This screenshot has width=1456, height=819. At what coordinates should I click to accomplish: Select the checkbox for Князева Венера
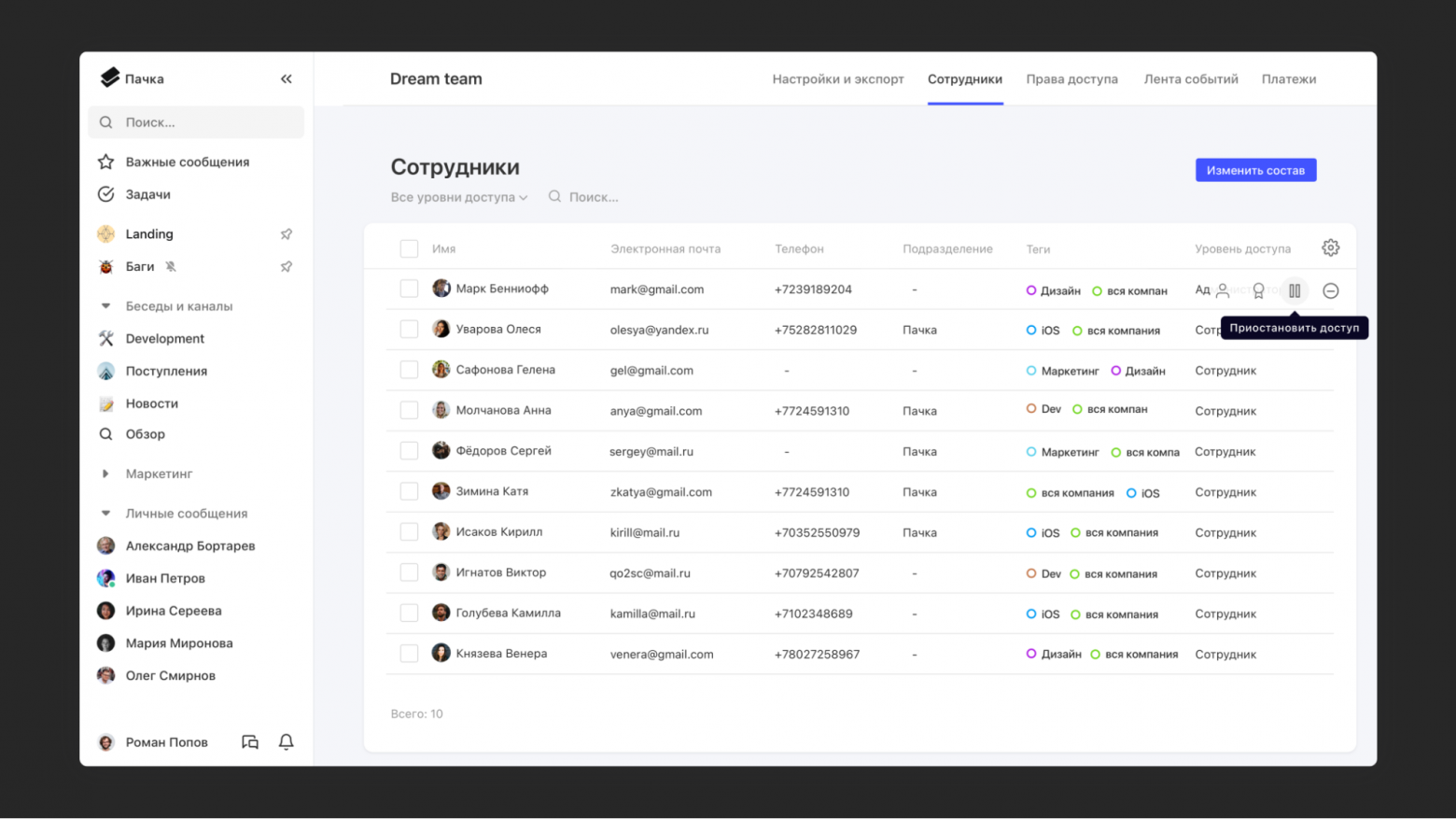(409, 654)
